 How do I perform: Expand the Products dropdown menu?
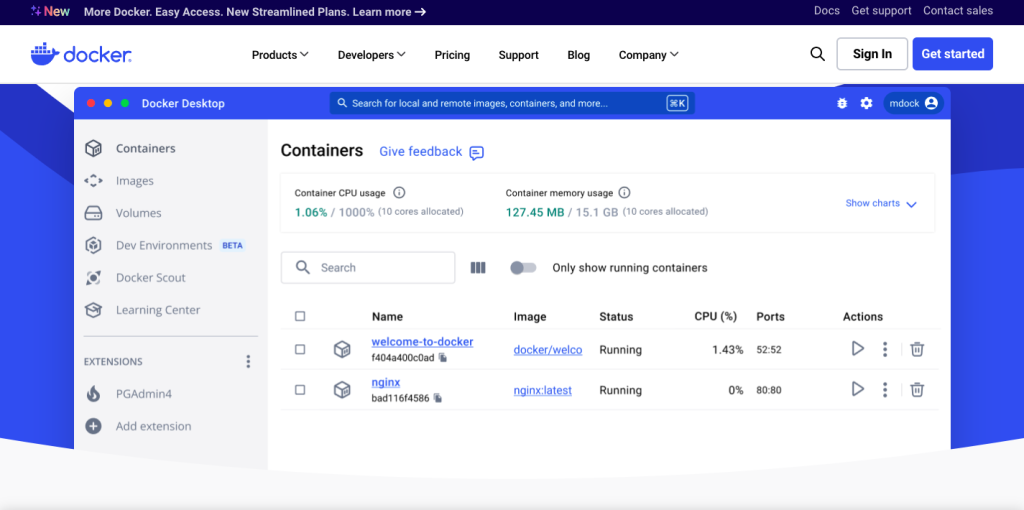click(280, 55)
